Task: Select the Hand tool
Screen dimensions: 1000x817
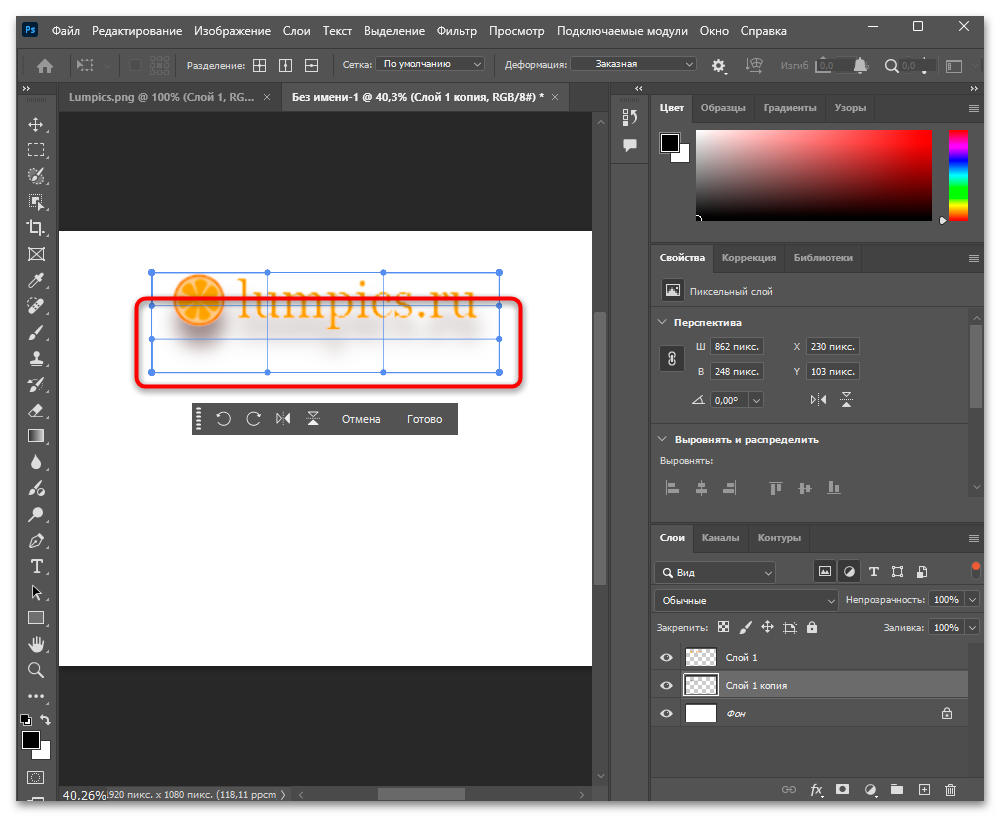Action: tap(36, 644)
